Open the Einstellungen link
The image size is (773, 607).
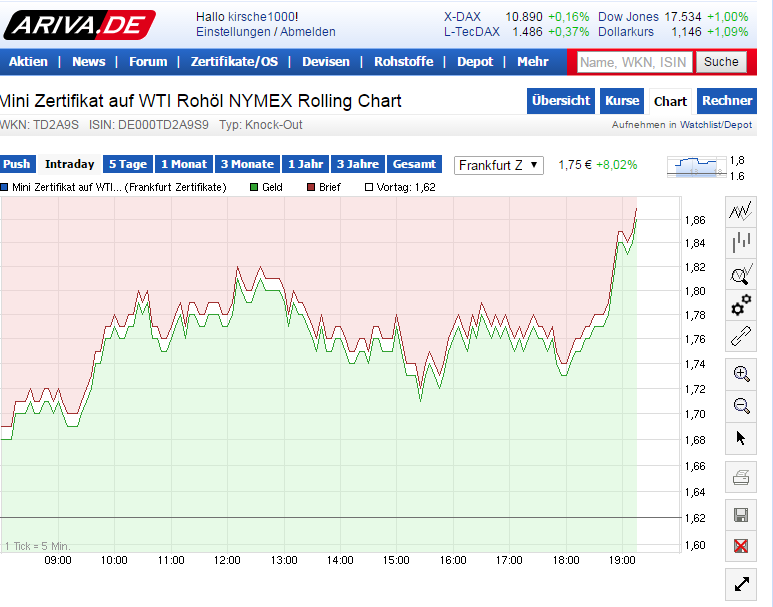[x=233, y=32]
